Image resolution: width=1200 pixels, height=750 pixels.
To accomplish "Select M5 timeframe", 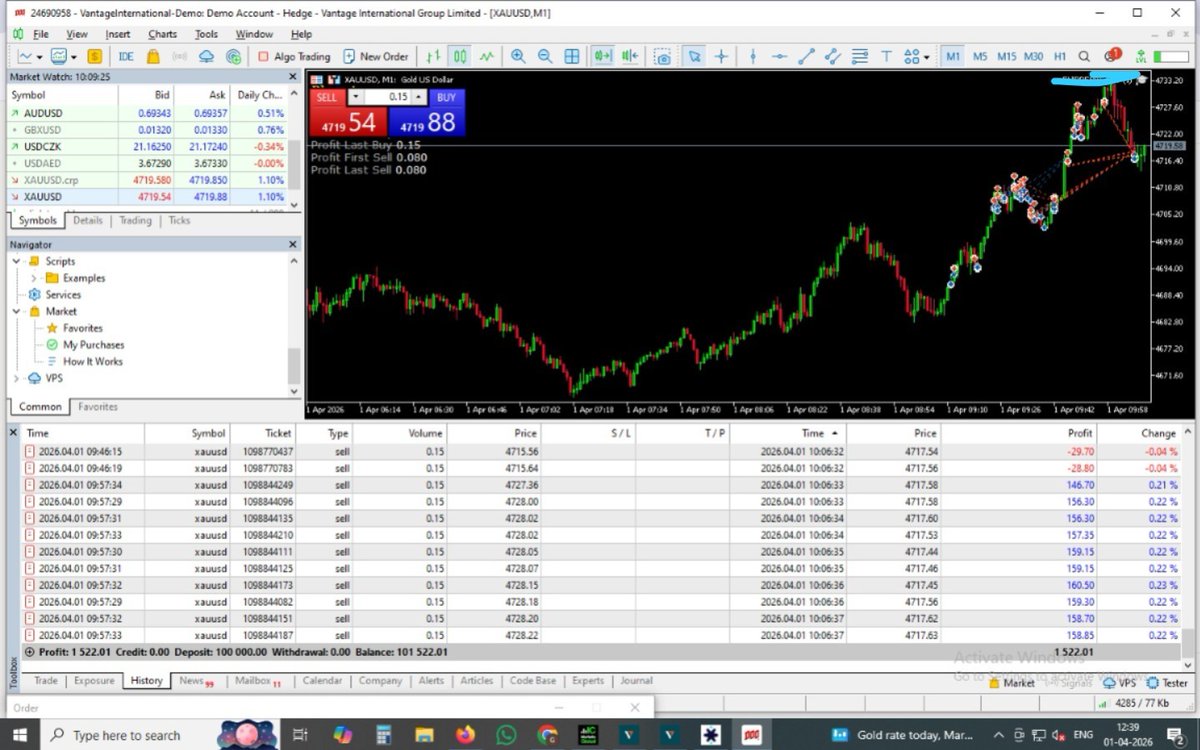I will tap(980, 57).
